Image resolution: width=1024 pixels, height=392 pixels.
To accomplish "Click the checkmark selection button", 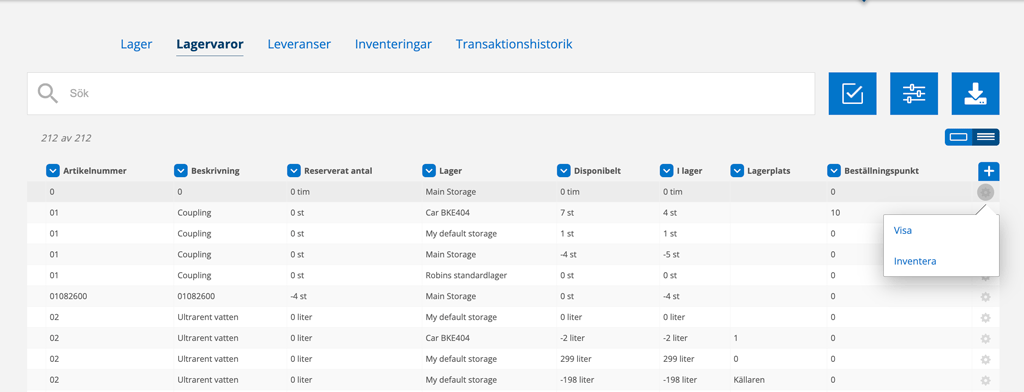I will pos(852,93).
